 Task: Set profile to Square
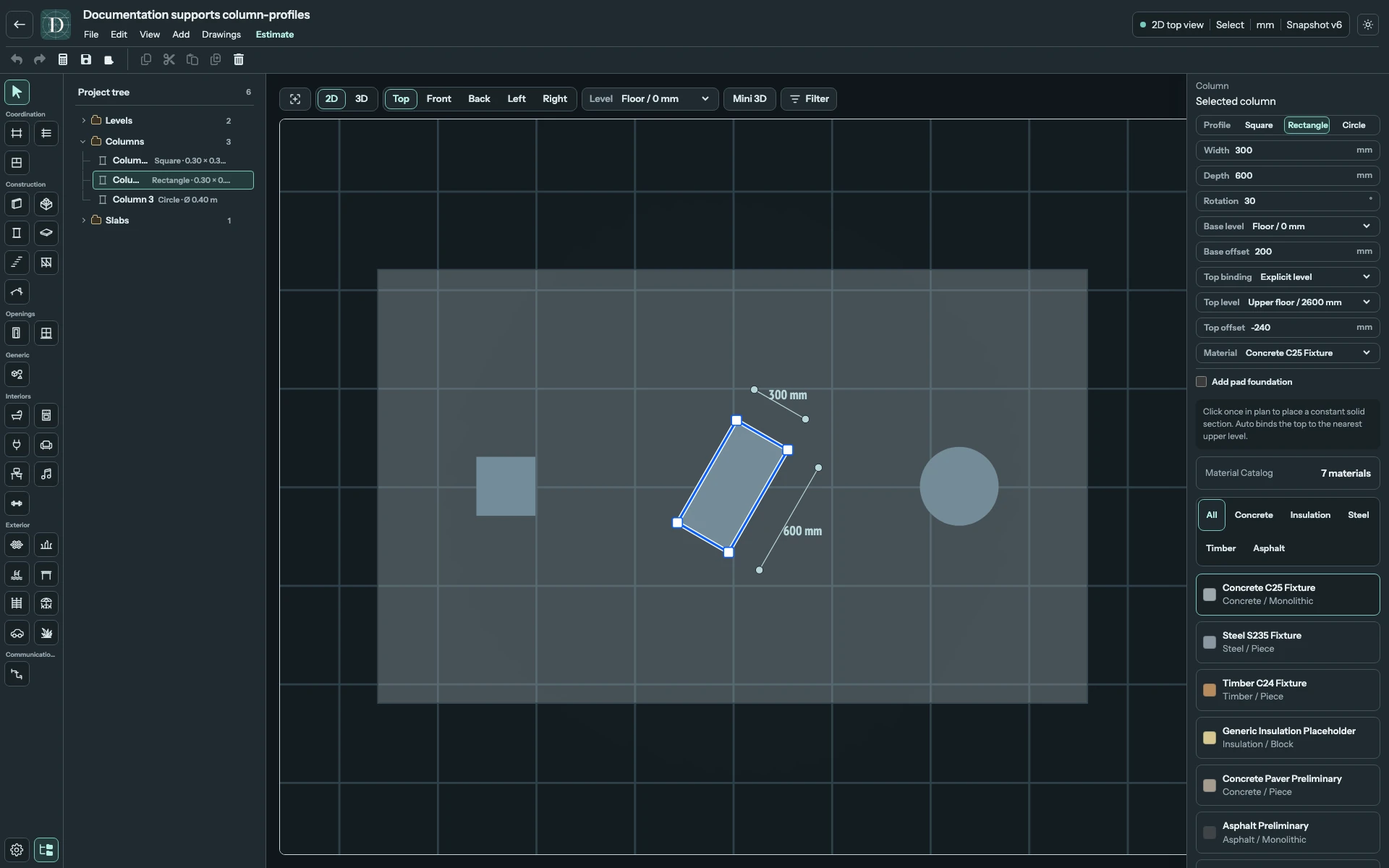pos(1259,125)
